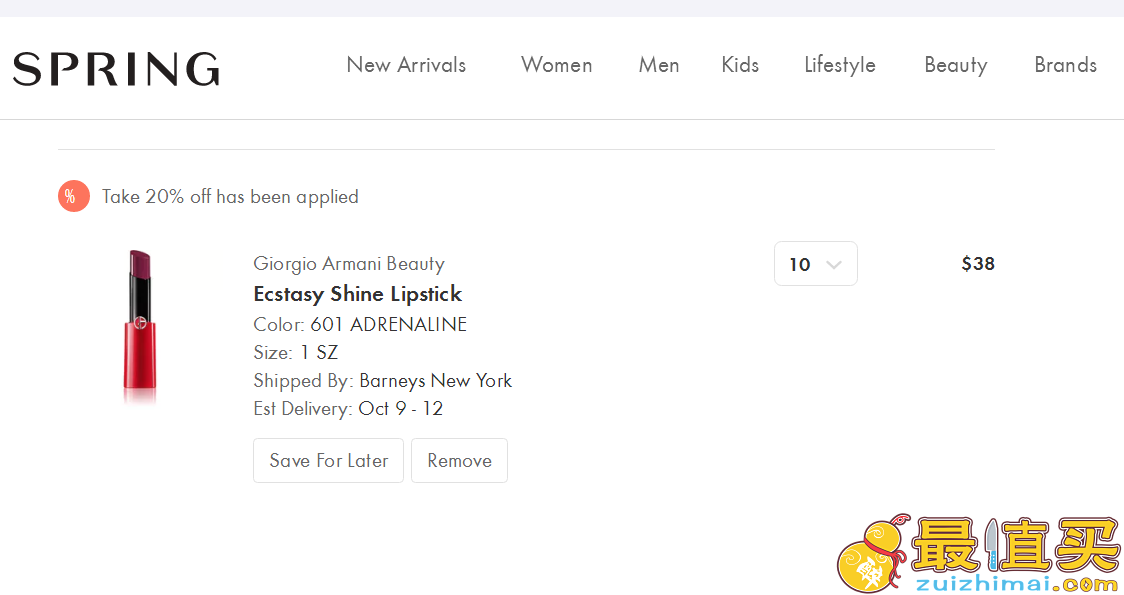Click the lipstick product thumbnail

140,328
